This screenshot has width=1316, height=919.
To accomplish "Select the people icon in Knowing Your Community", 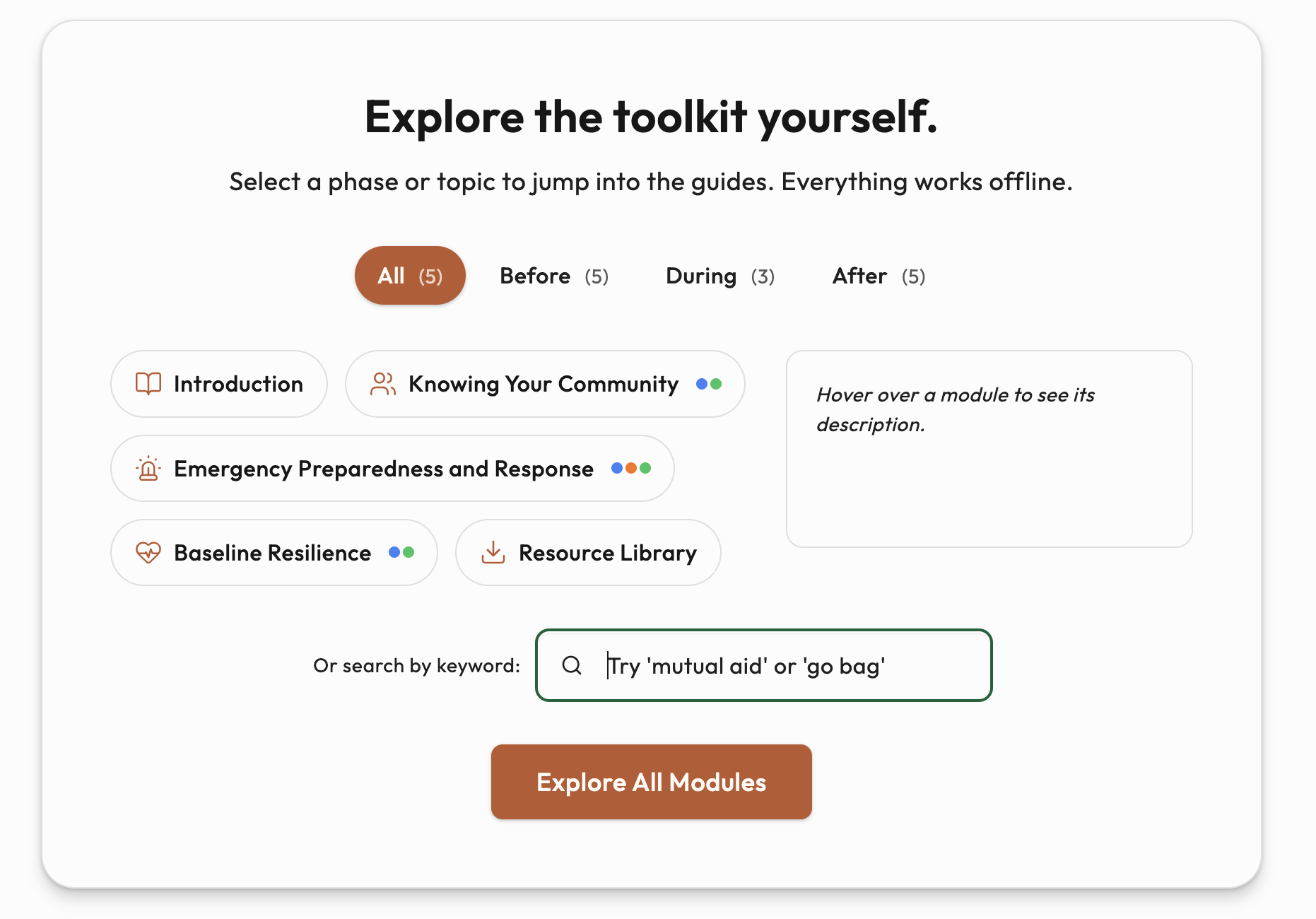I will [x=382, y=384].
